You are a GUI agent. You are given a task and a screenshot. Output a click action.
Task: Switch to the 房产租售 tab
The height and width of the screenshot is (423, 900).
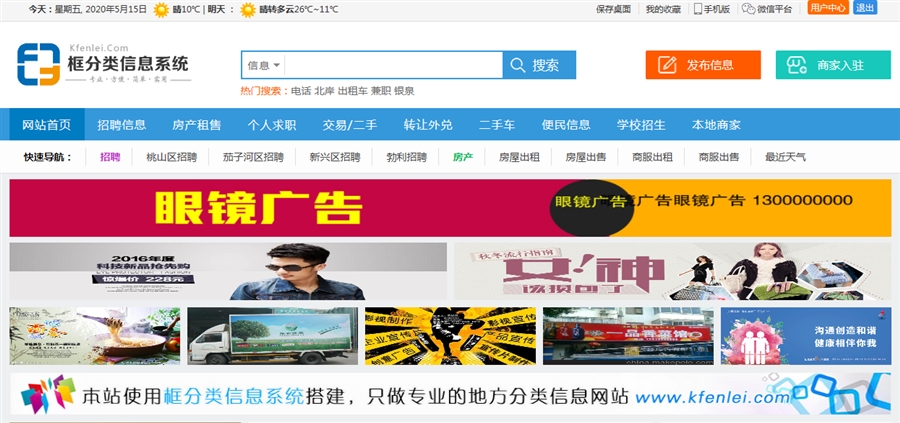click(196, 125)
